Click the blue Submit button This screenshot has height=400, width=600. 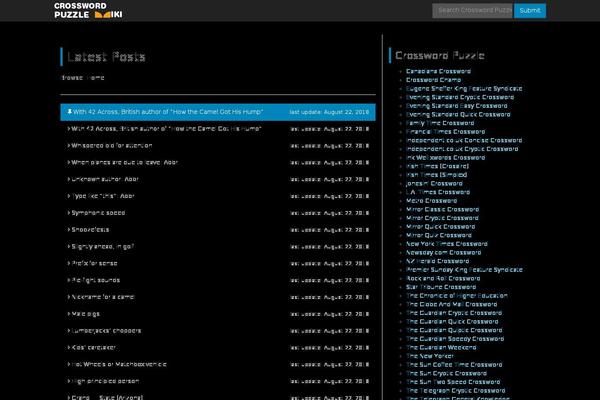(530, 10)
